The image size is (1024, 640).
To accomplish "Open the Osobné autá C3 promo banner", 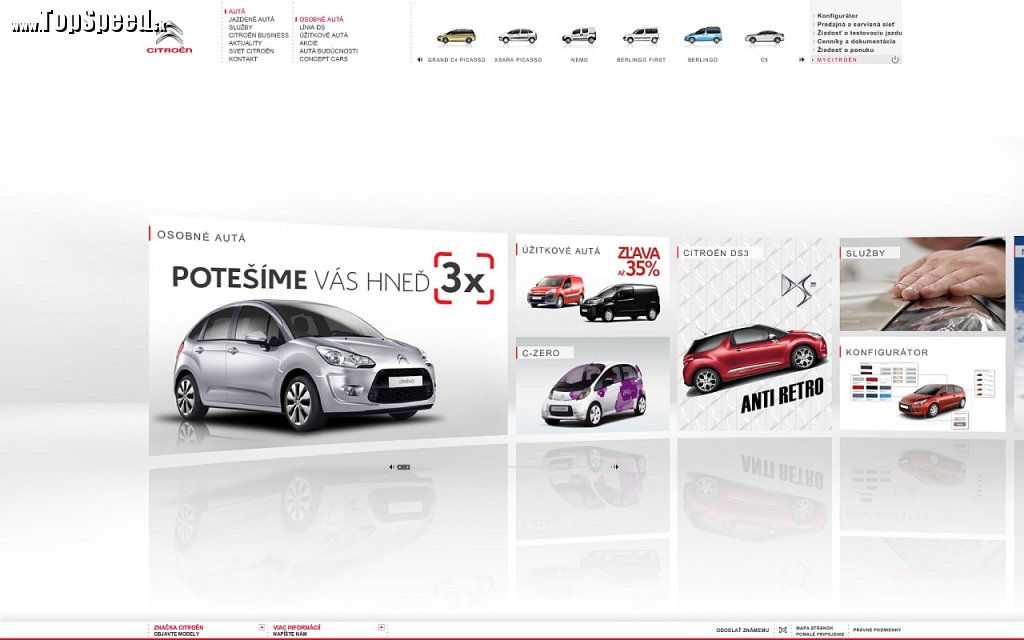I will tap(328, 336).
